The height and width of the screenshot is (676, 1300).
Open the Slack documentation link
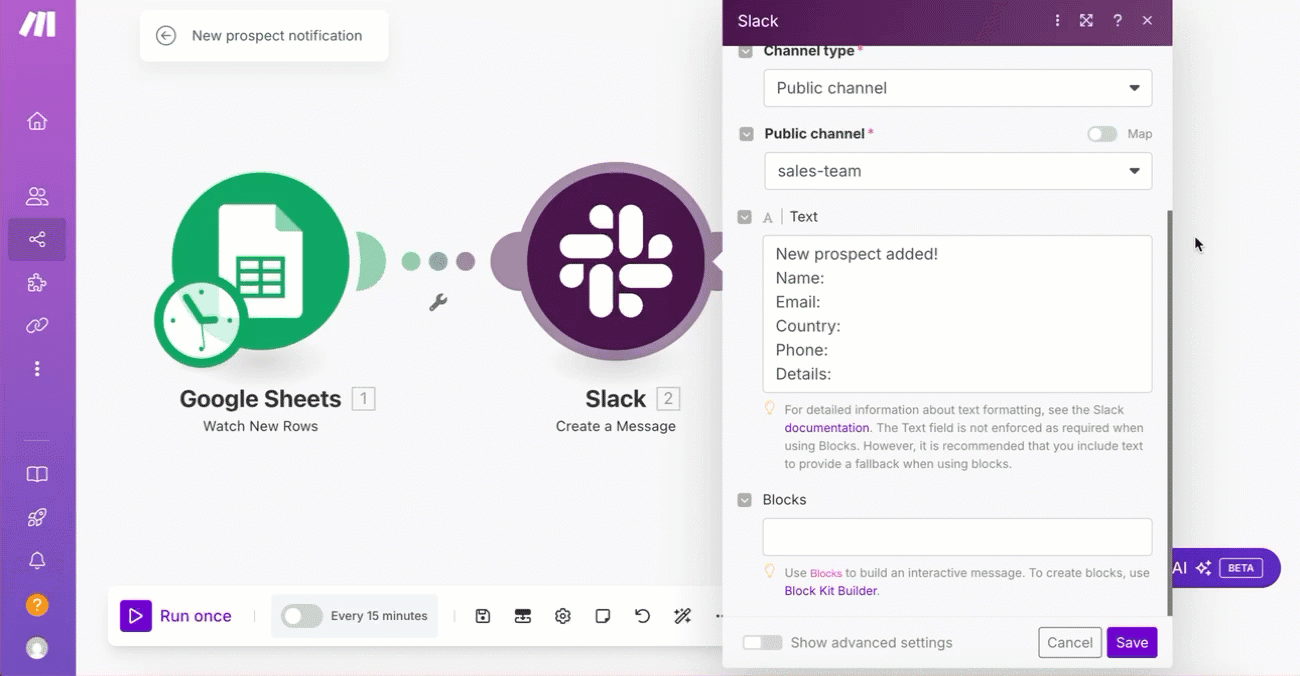(x=827, y=428)
